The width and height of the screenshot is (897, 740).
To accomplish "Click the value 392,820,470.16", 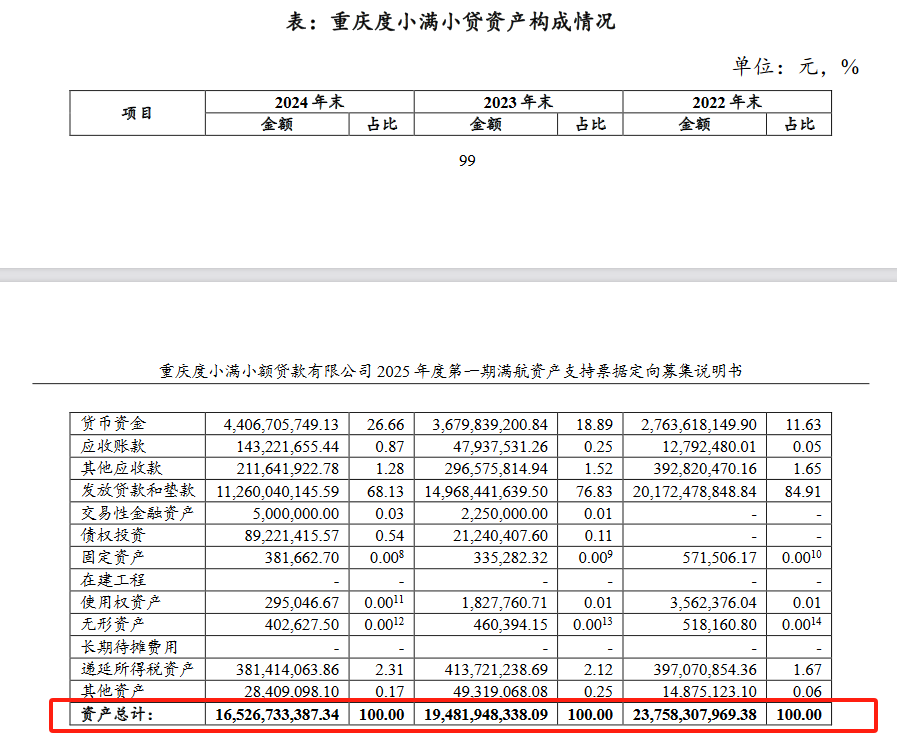I will pos(705,469).
